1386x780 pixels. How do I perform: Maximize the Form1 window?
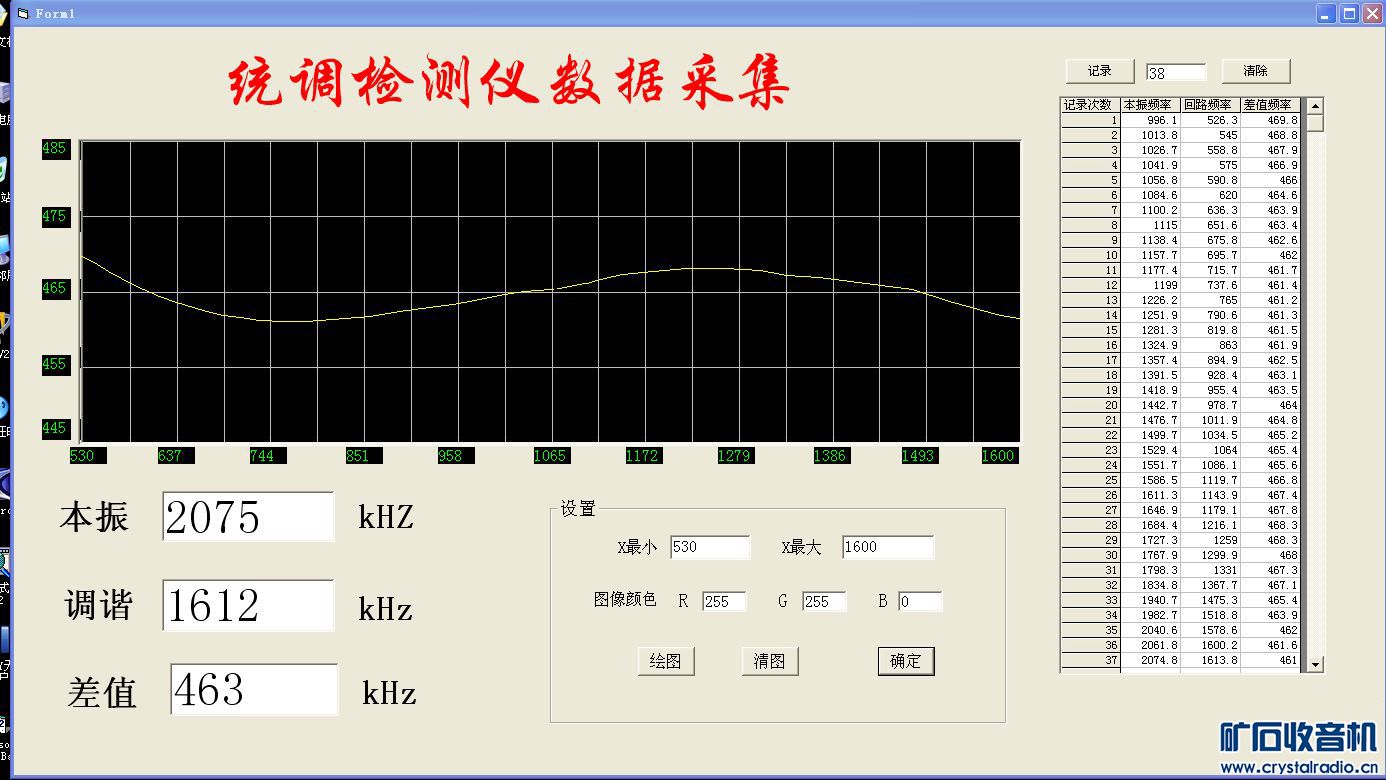click(x=1348, y=13)
